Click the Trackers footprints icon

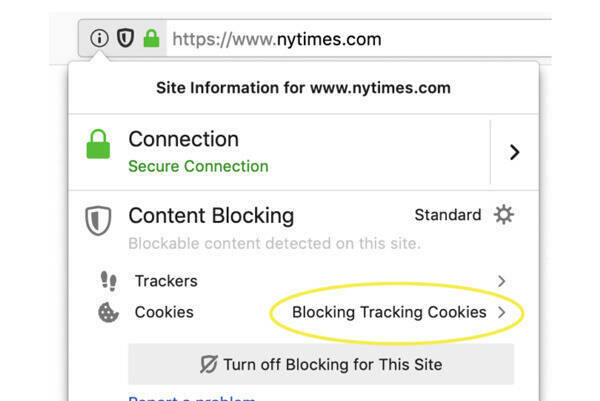click(108, 282)
